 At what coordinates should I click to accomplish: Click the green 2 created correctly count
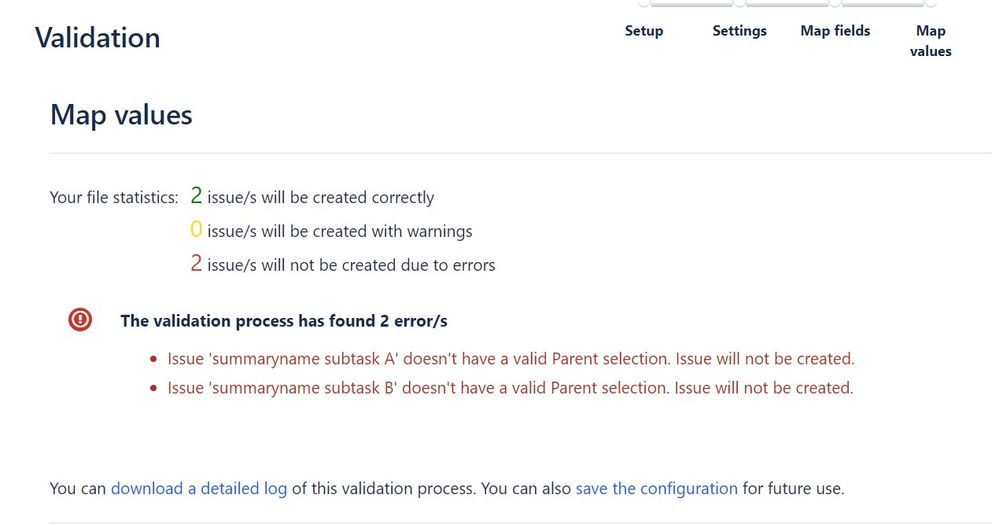[196, 196]
